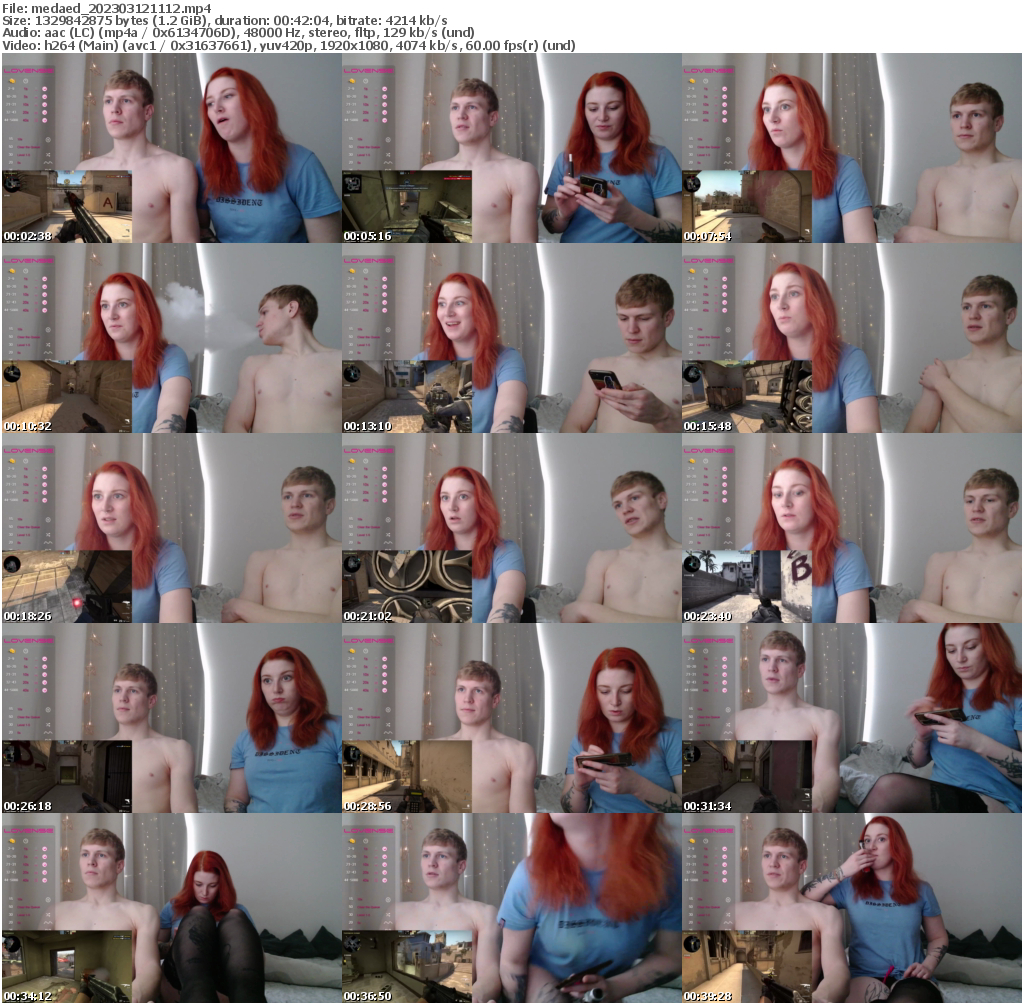The height and width of the screenshot is (1003, 1024).
Task: Toggle the vibration indicator for the 44-5000 tier
Action: [44, 120]
